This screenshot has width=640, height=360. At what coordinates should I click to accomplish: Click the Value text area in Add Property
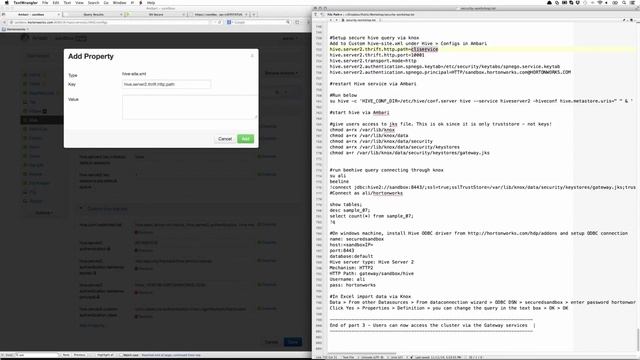tap(190, 107)
